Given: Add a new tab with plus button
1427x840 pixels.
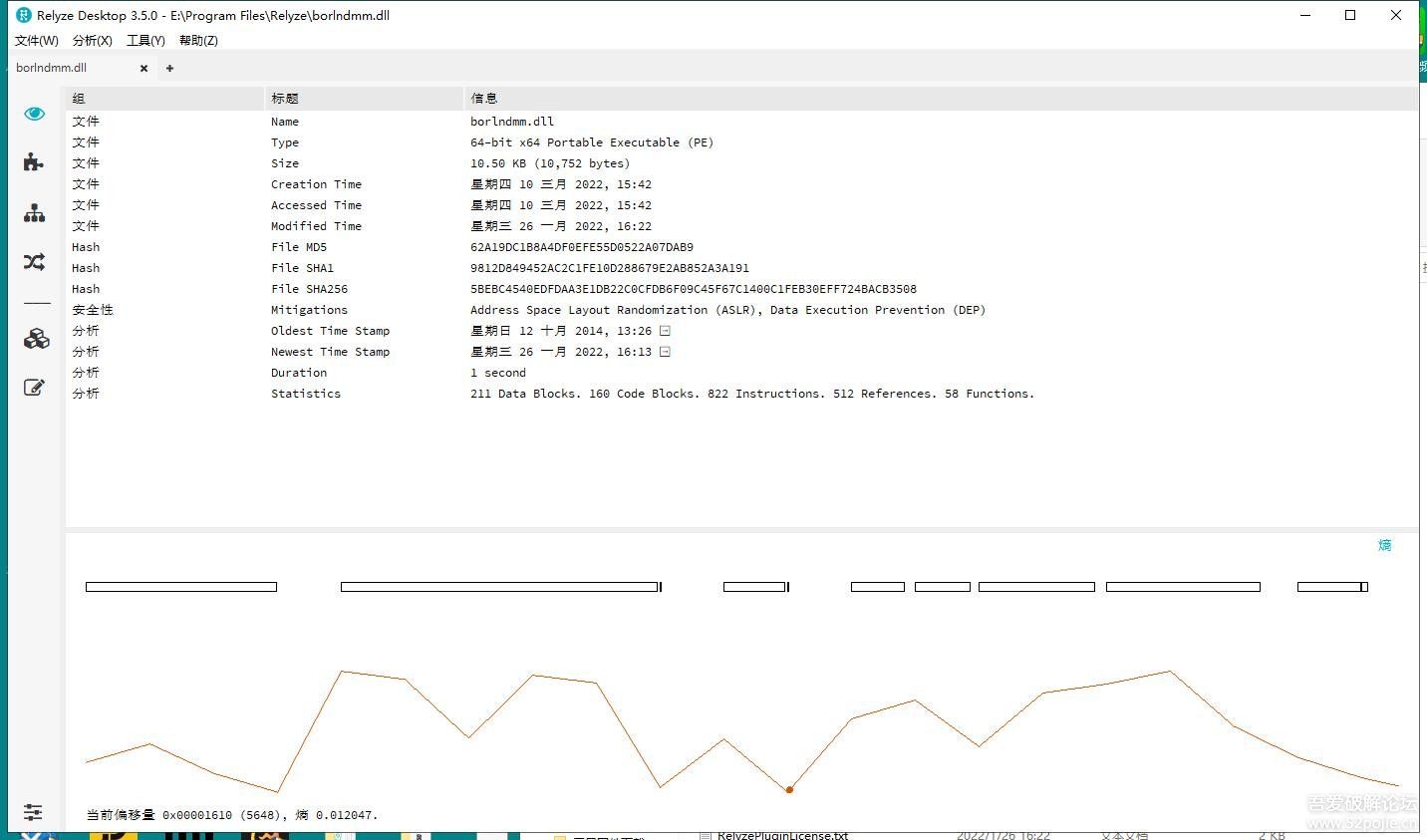Looking at the screenshot, I should [169, 69].
